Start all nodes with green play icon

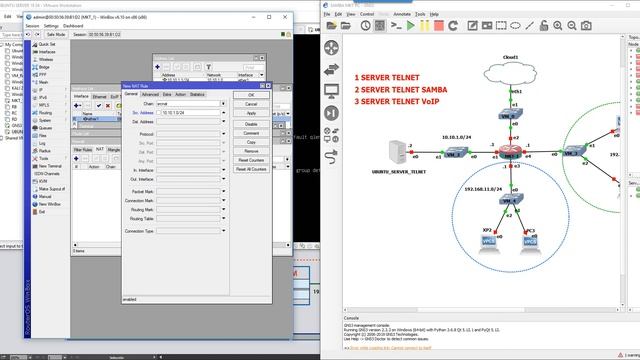pos(411,26)
